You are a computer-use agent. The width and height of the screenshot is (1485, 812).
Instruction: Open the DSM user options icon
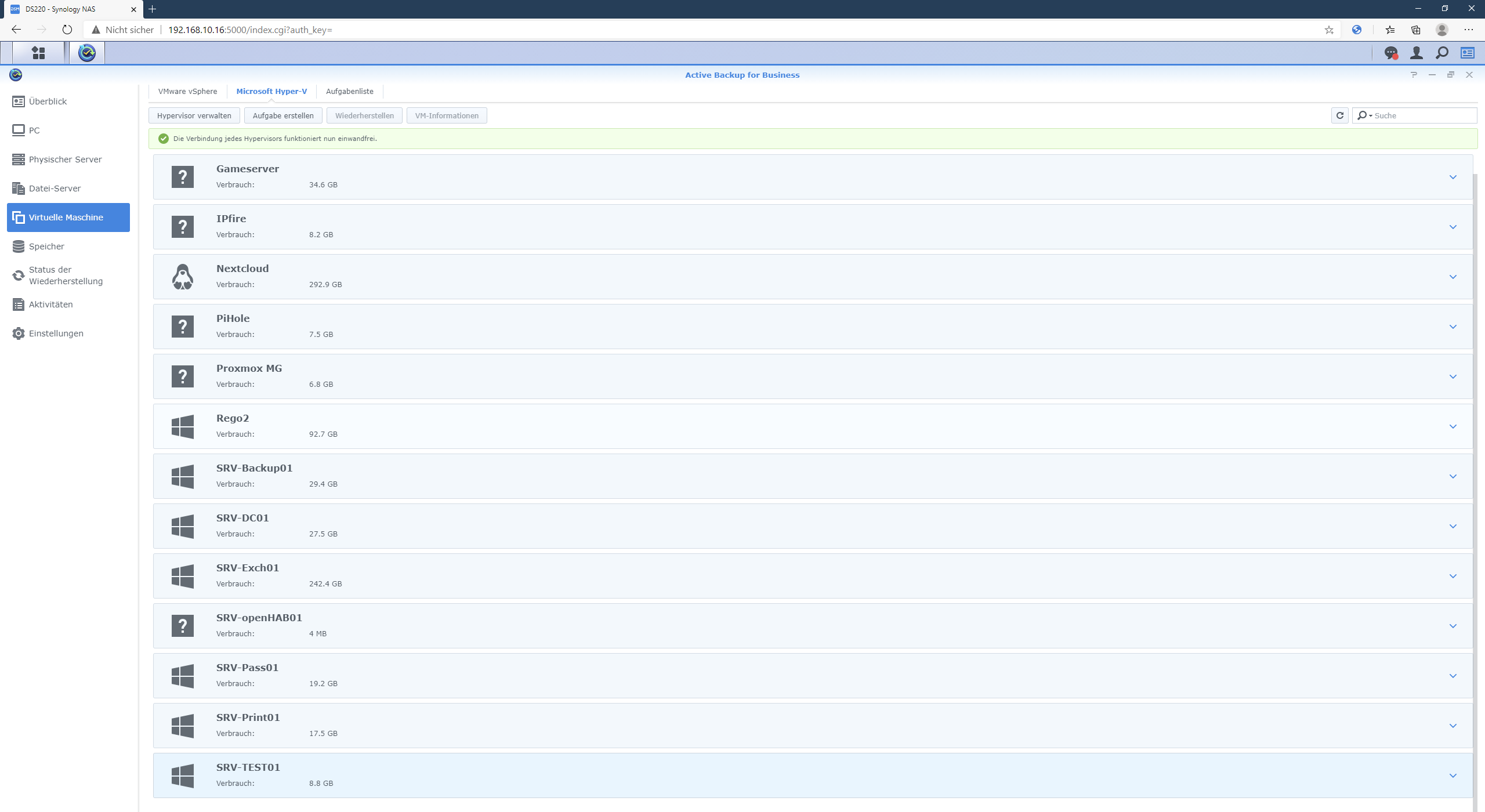click(x=1416, y=53)
